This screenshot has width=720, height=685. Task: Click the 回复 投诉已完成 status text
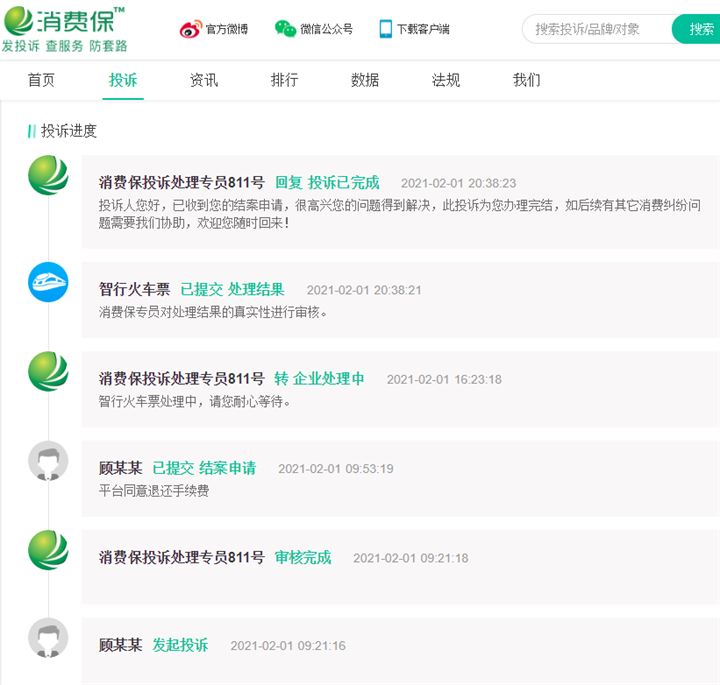point(327,183)
